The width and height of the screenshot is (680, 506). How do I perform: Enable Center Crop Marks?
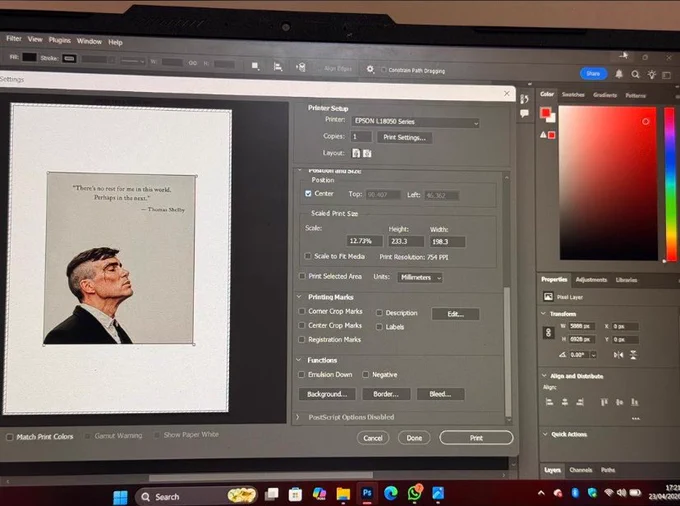point(302,325)
